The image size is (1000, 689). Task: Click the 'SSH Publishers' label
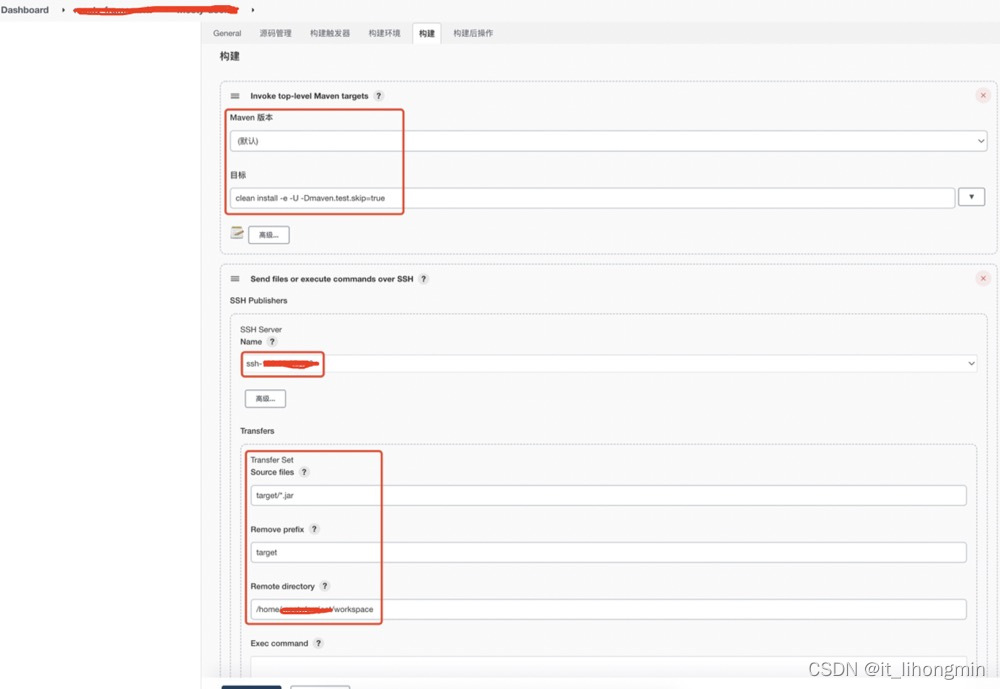click(x=258, y=300)
